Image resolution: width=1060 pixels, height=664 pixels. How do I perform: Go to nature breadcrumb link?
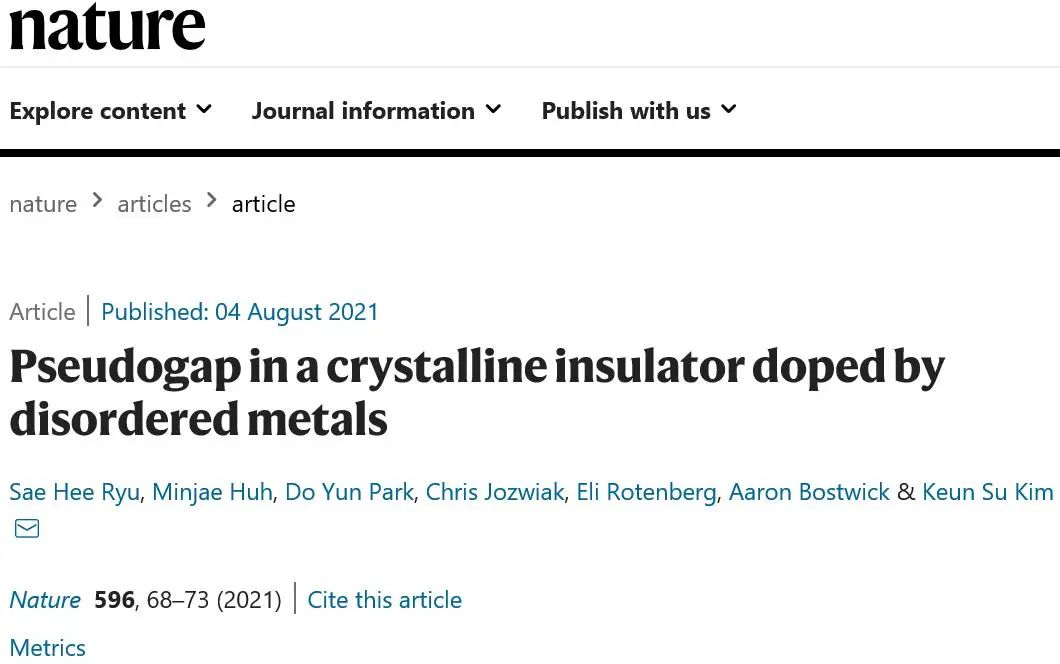(x=43, y=204)
